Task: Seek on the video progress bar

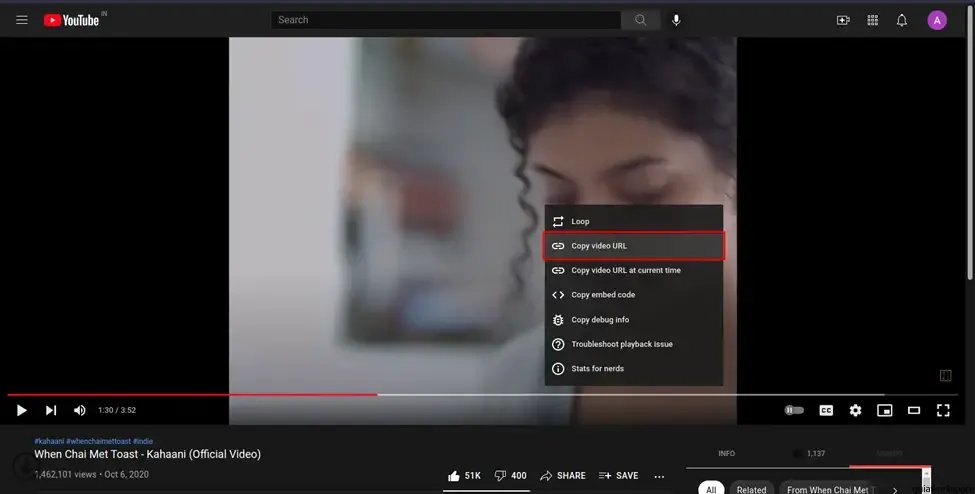Action: coord(482,394)
